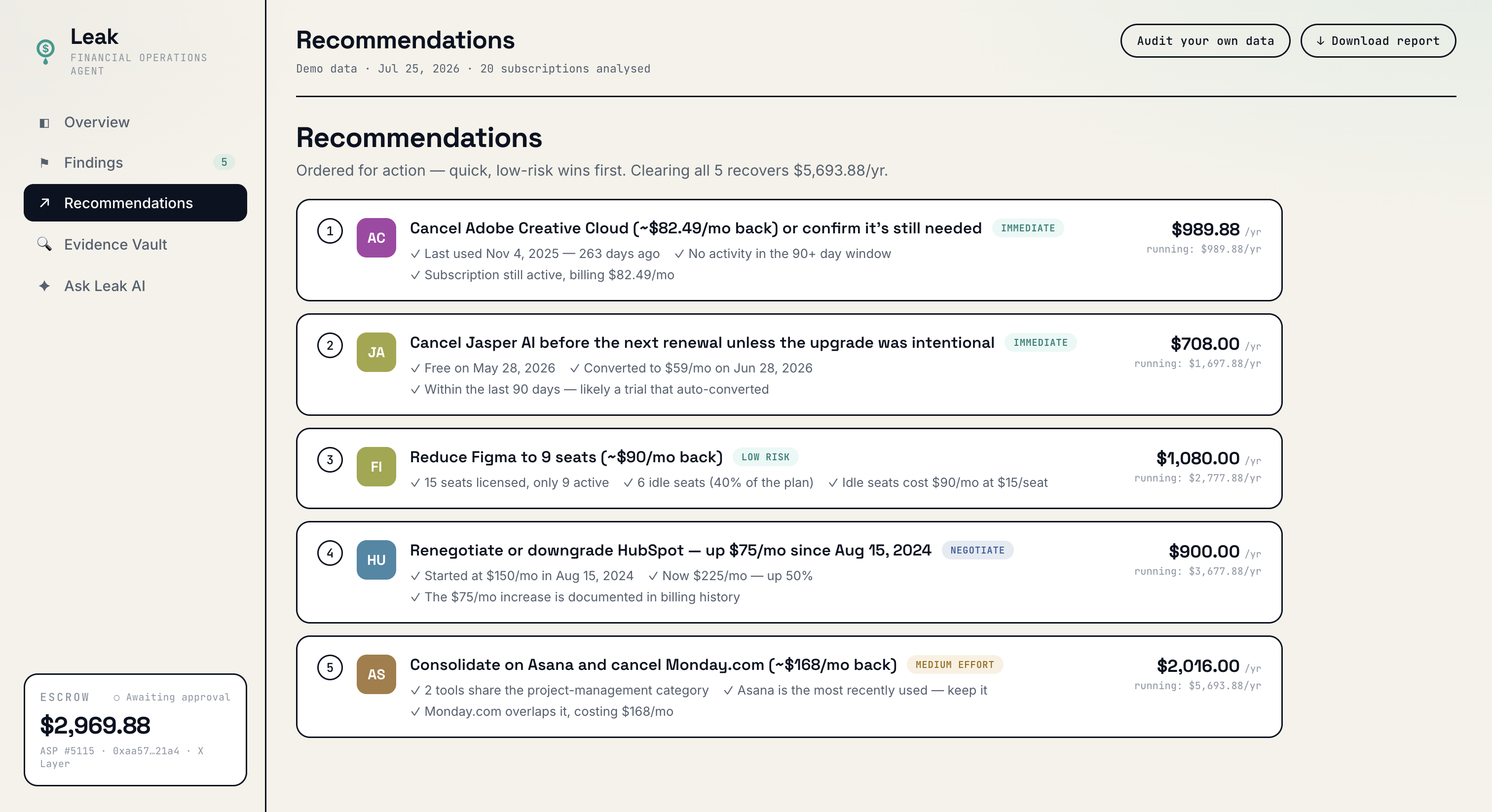The height and width of the screenshot is (812, 1492).
Task: Click "6 idle seats (40% of the plan)"
Action: 718,483
